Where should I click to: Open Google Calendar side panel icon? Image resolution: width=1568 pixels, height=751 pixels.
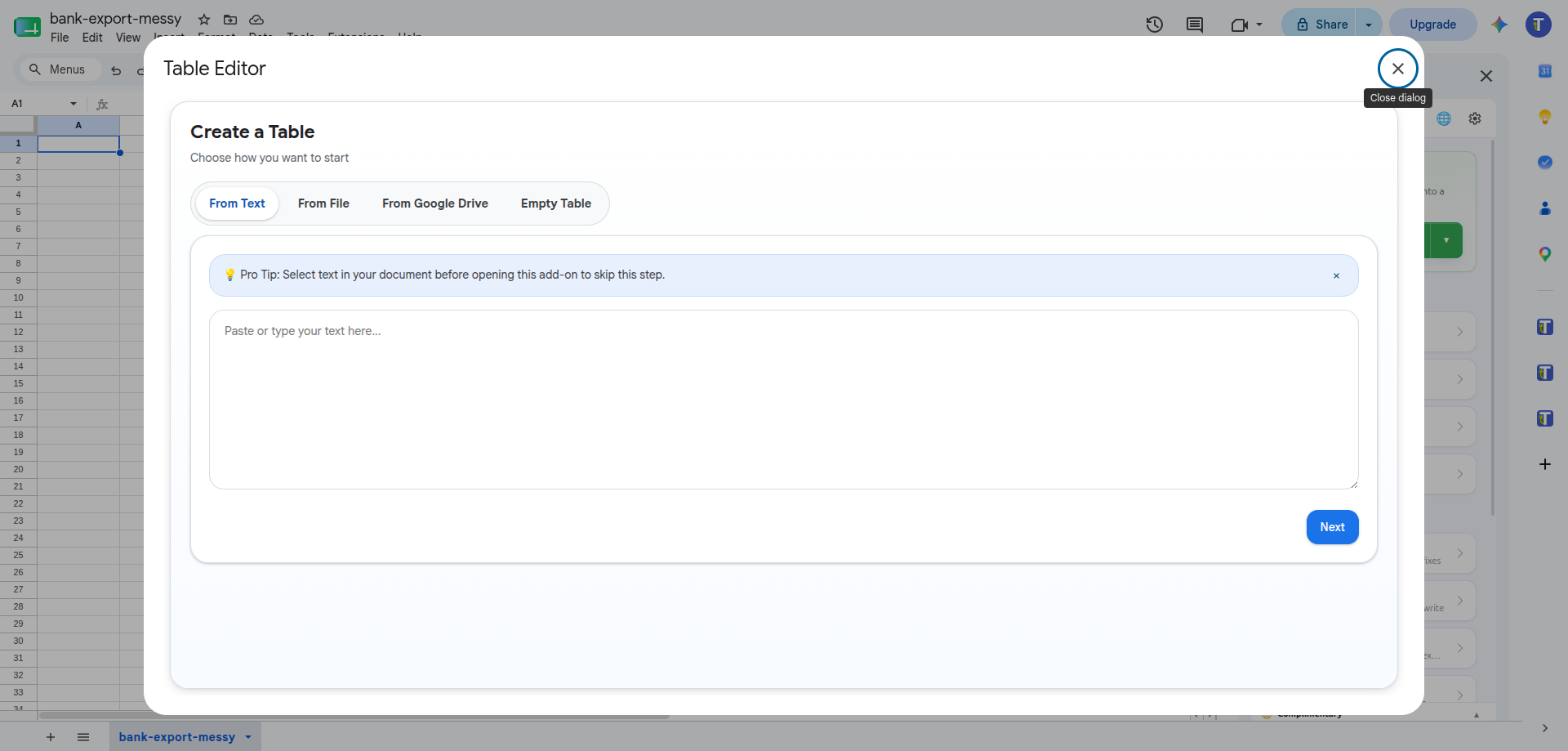[x=1545, y=71]
